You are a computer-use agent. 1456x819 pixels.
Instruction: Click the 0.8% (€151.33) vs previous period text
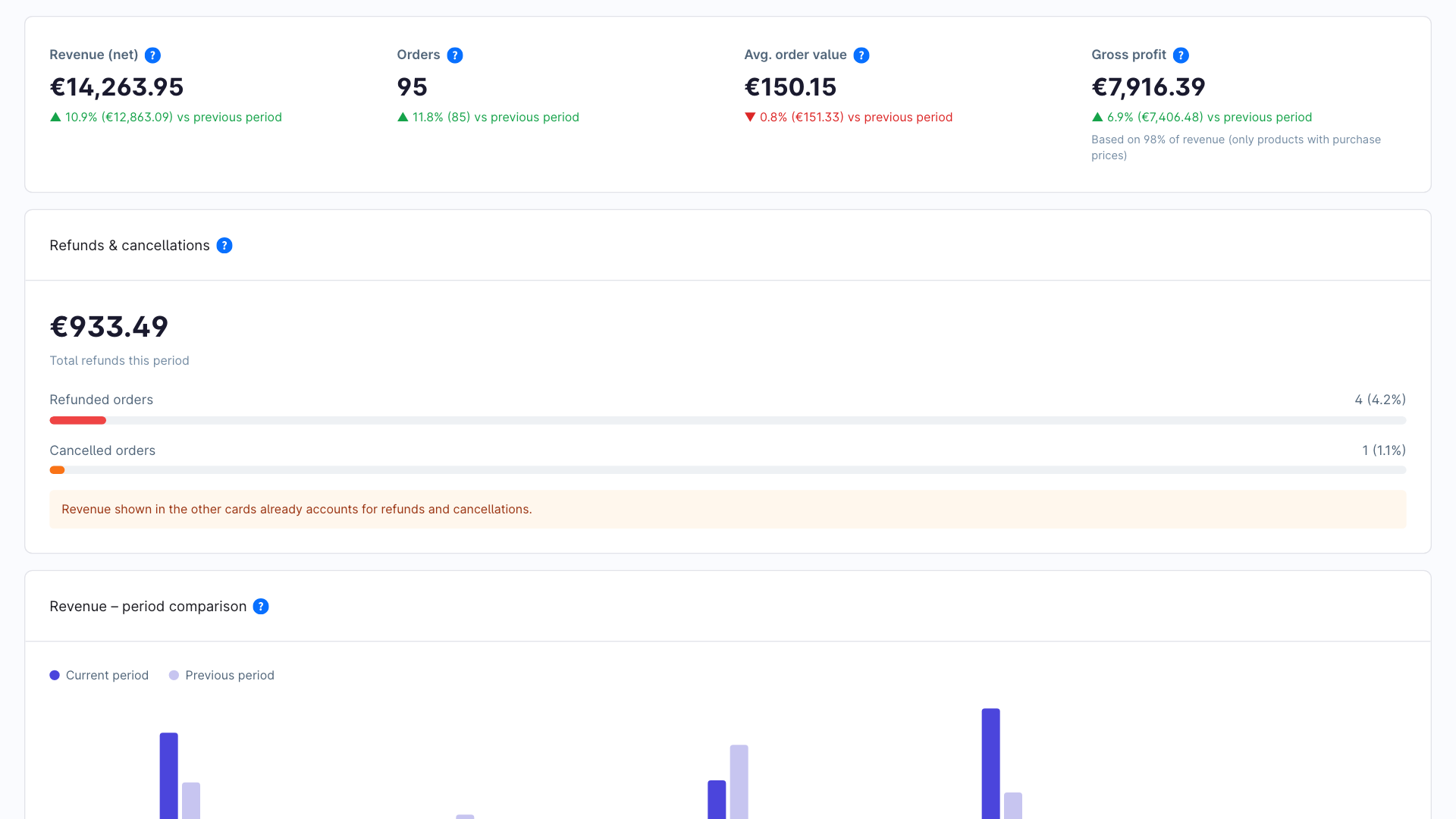click(x=856, y=117)
